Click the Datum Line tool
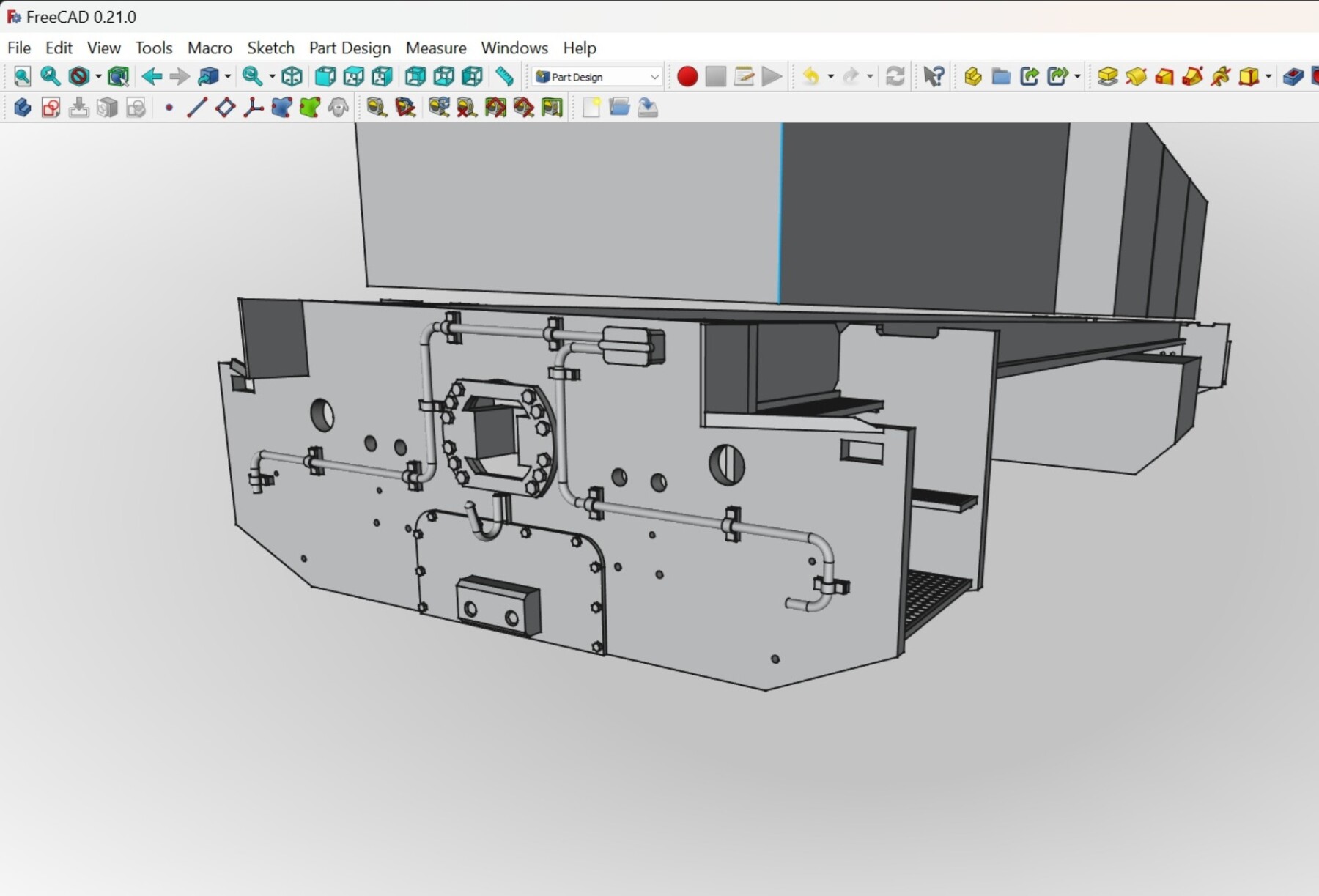Viewport: 1319px width, 896px height. (197, 108)
